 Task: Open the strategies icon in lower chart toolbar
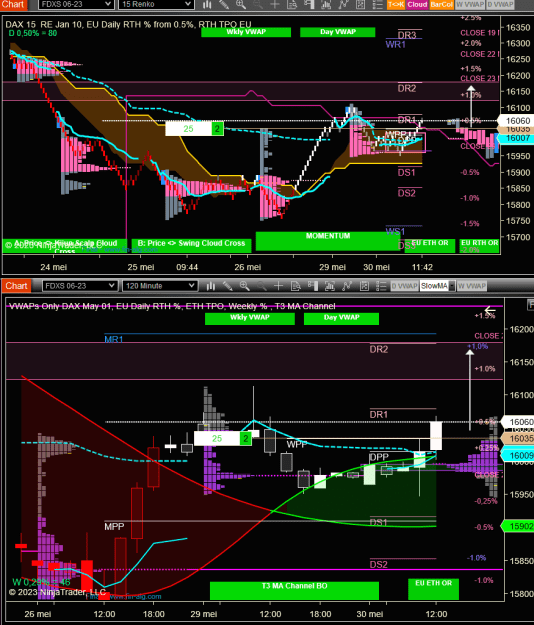click(x=347, y=286)
